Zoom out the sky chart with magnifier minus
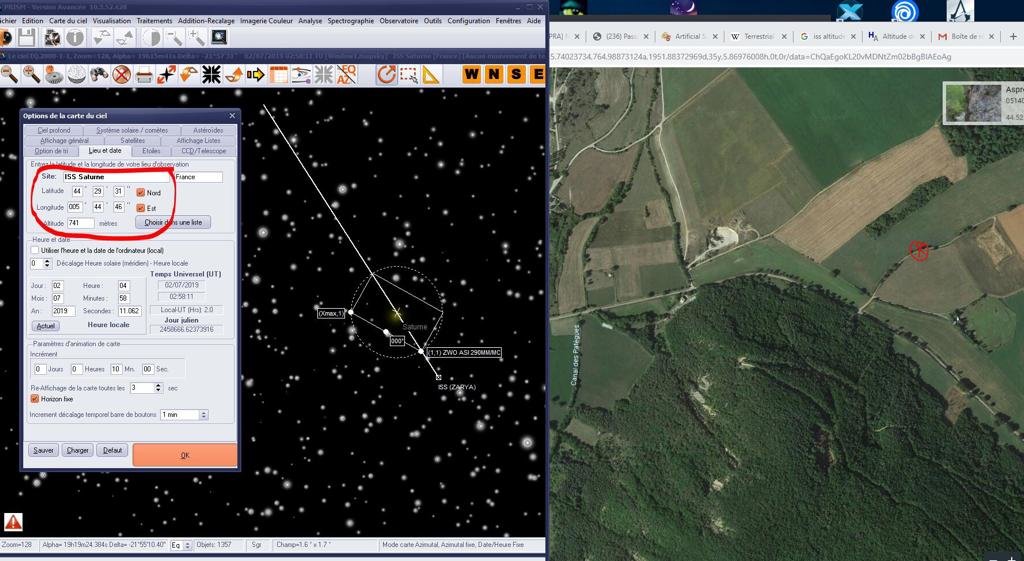The height and width of the screenshot is (561, 1024). click(x=9, y=74)
